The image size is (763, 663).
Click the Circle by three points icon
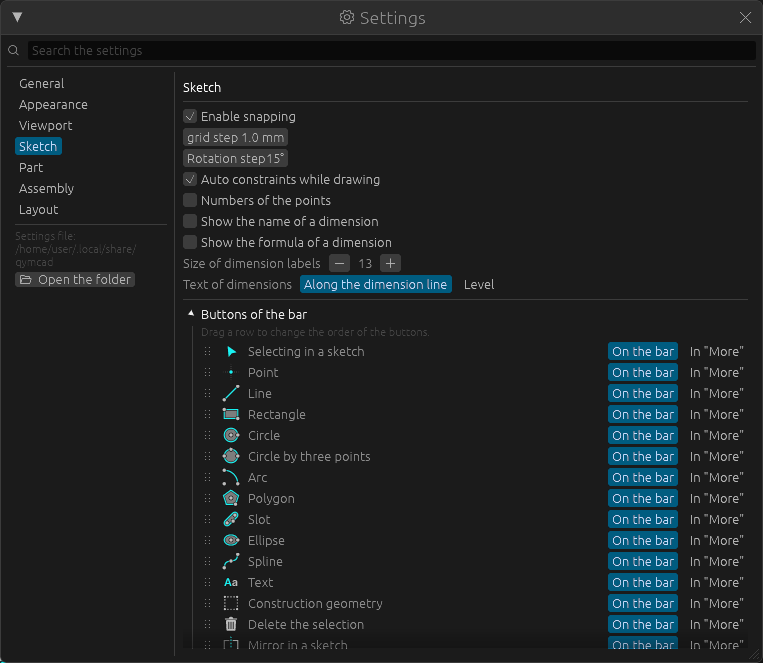tap(231, 456)
